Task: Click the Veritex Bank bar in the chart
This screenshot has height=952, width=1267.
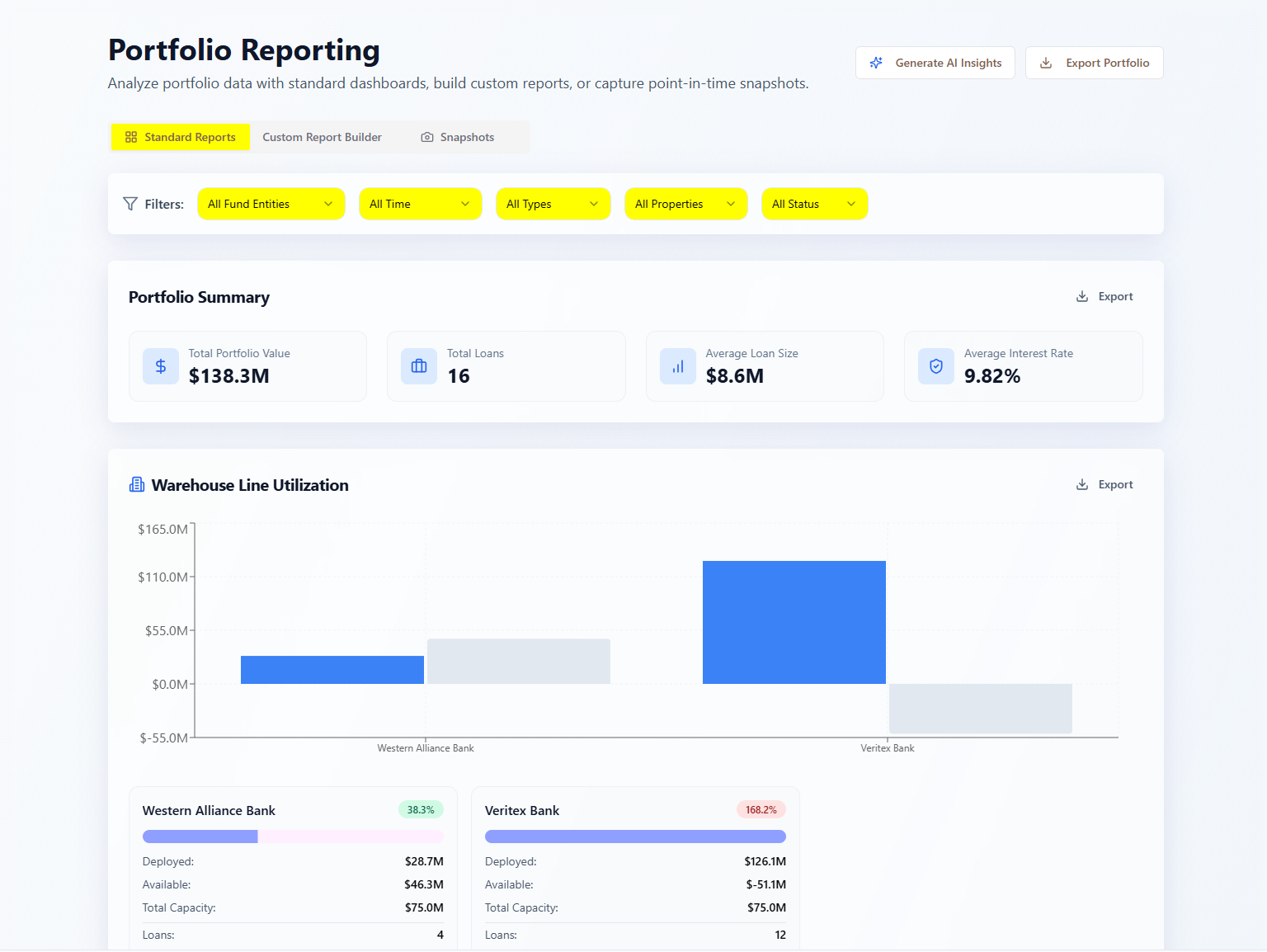Action: [x=794, y=621]
